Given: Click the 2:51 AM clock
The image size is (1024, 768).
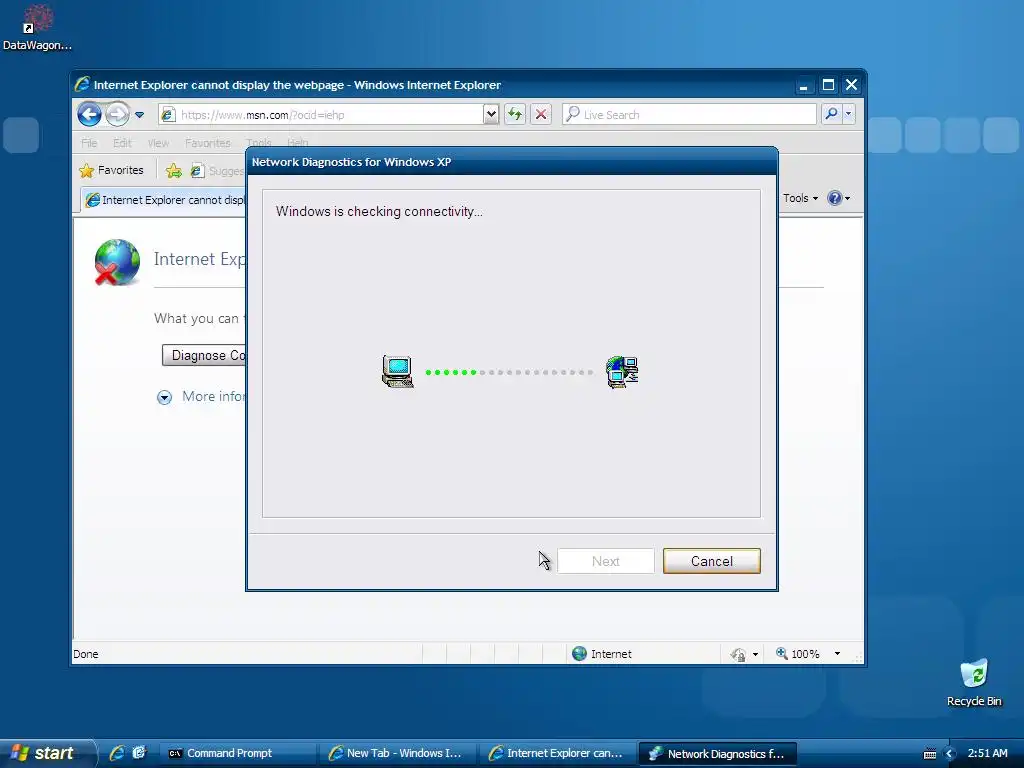Looking at the screenshot, I should (x=987, y=753).
